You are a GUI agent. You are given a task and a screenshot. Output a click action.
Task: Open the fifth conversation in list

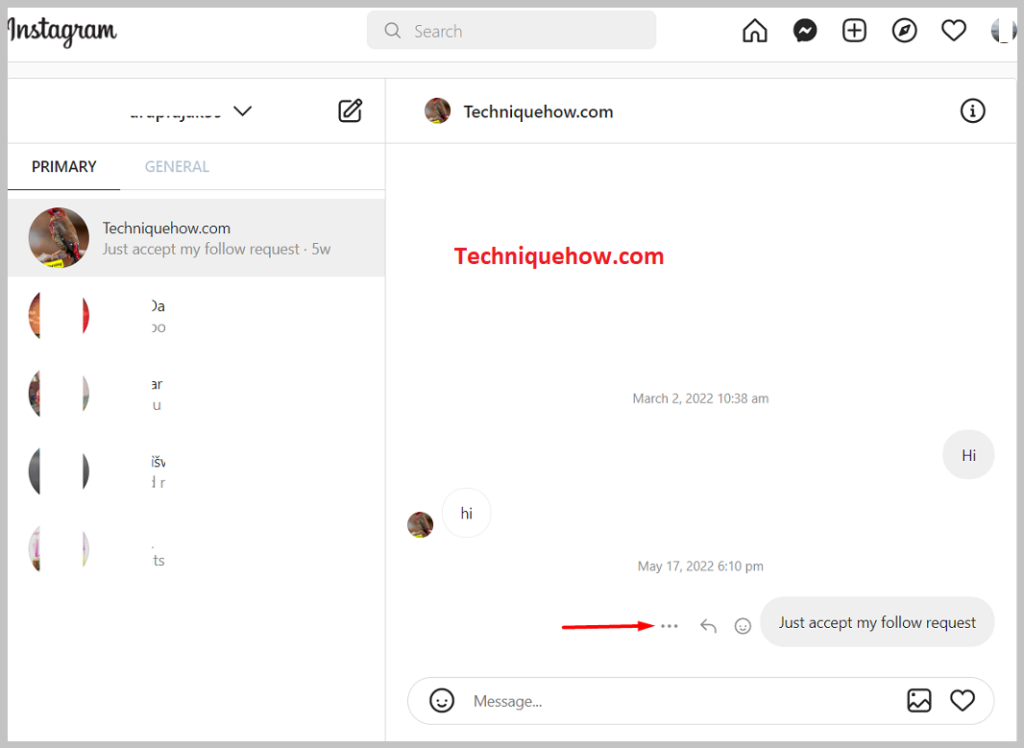tap(196, 549)
